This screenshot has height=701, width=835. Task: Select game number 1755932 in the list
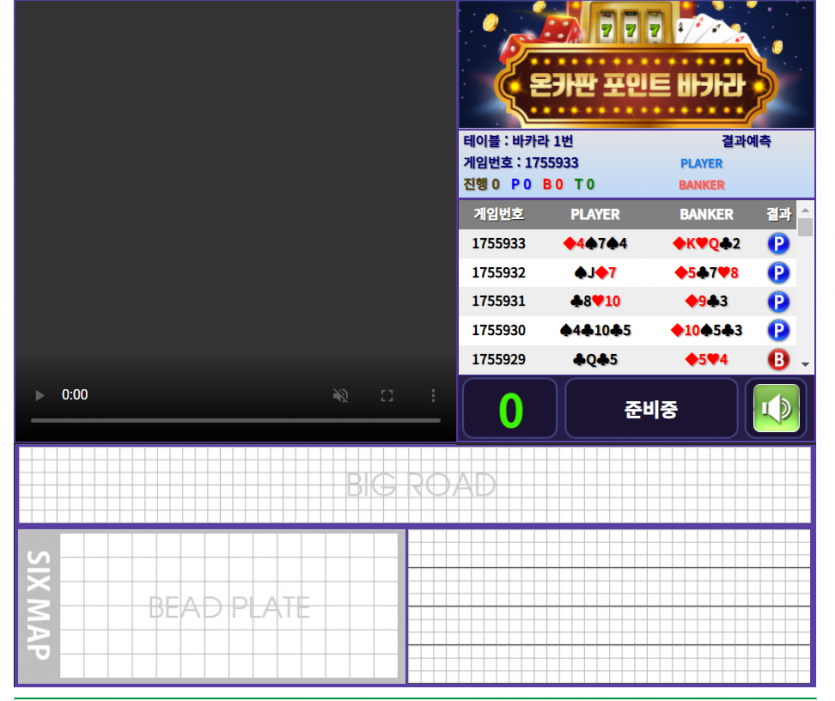498,273
